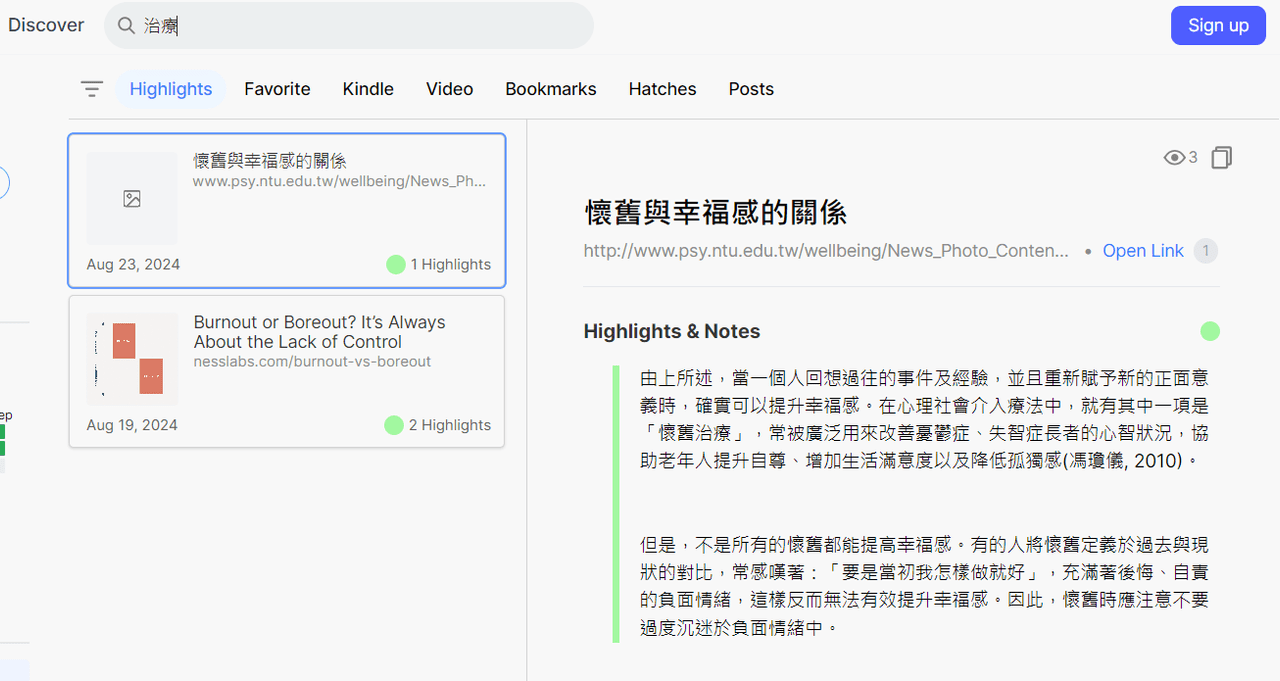The image size is (1280, 681).
Task: Click the nesslabs.com/burnout-vs-boreout URL
Action: click(312, 361)
